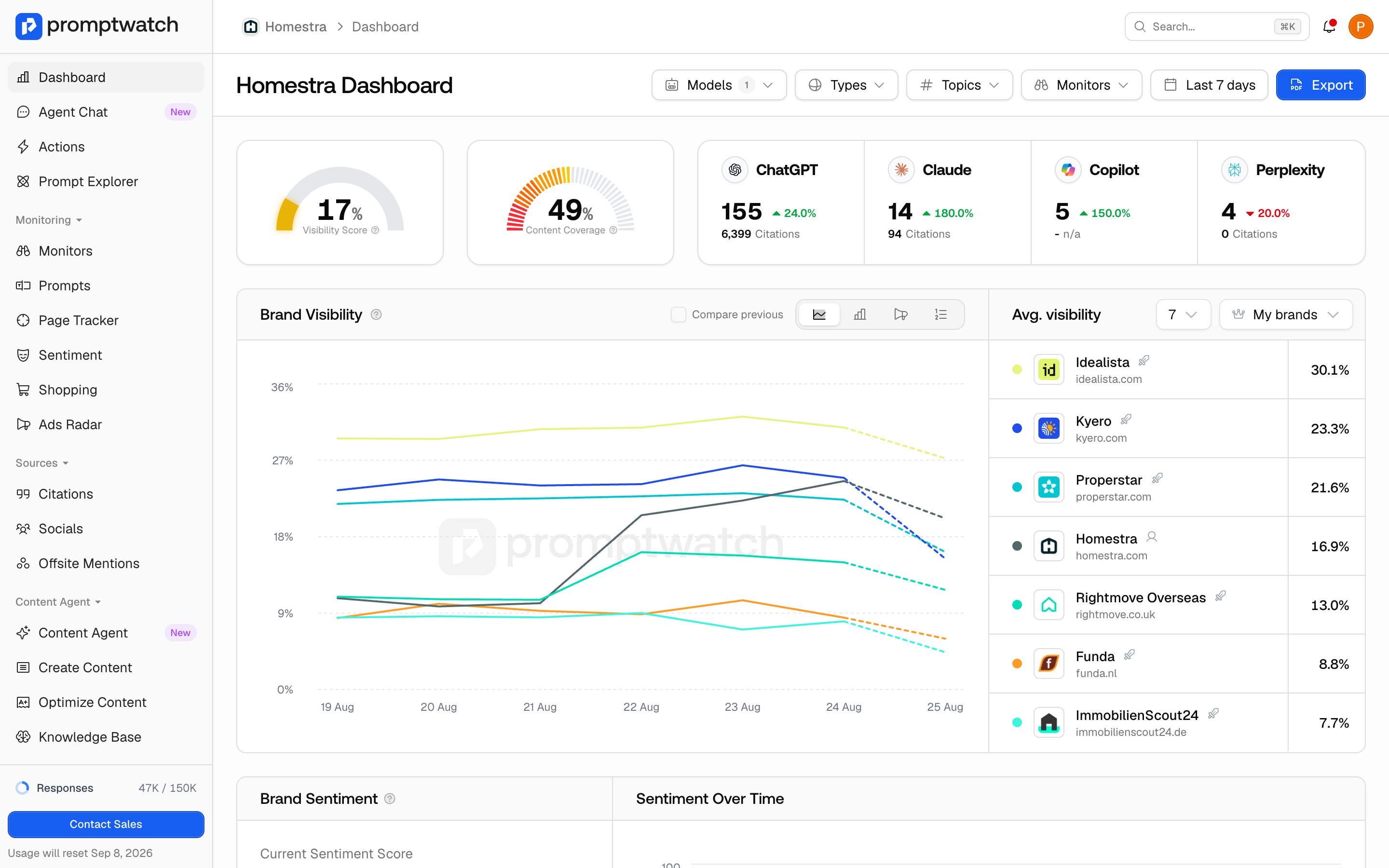Click the ChatGPT model icon
The height and width of the screenshot is (868, 1389).
[735, 170]
